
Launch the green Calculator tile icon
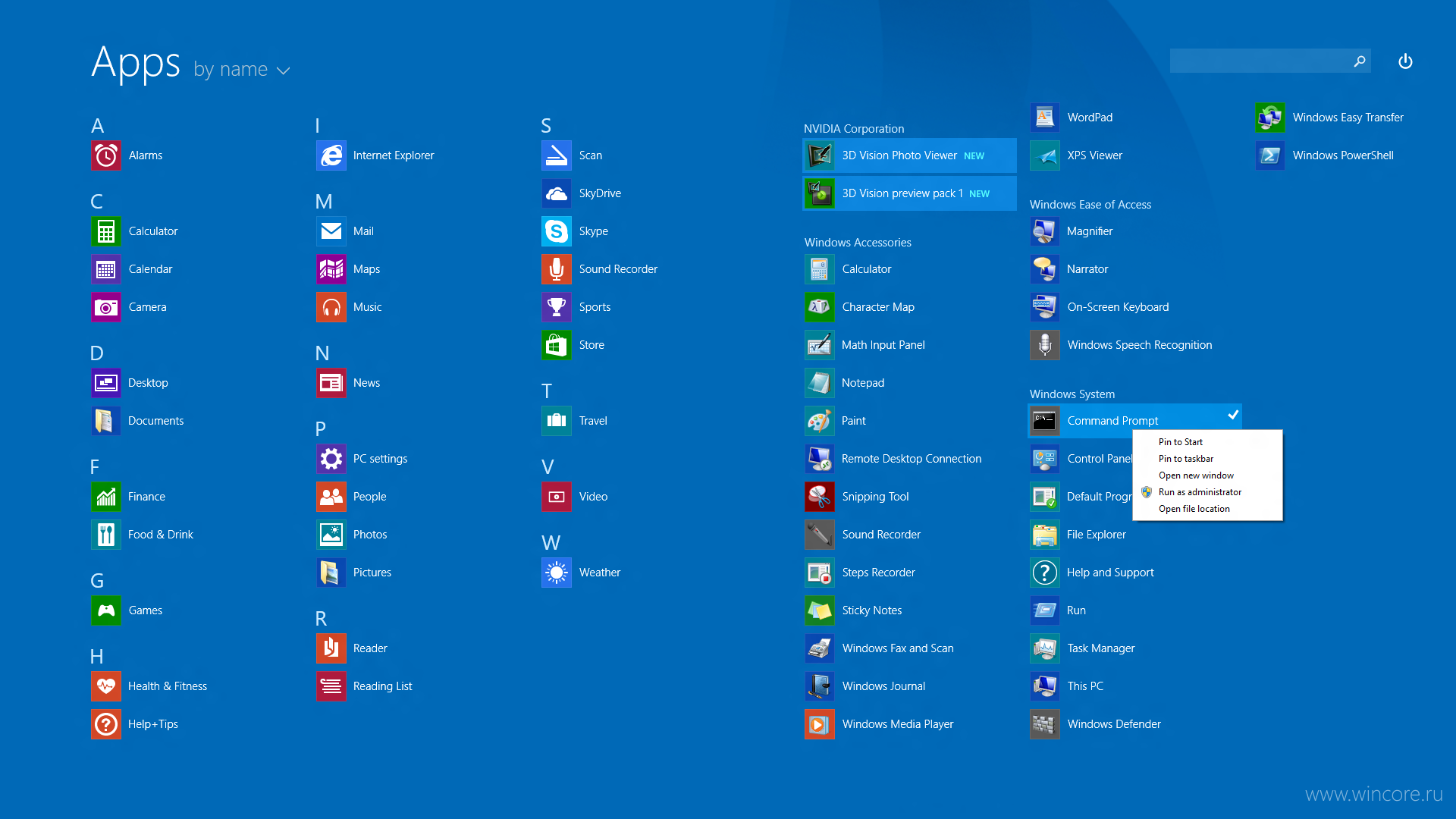[106, 231]
